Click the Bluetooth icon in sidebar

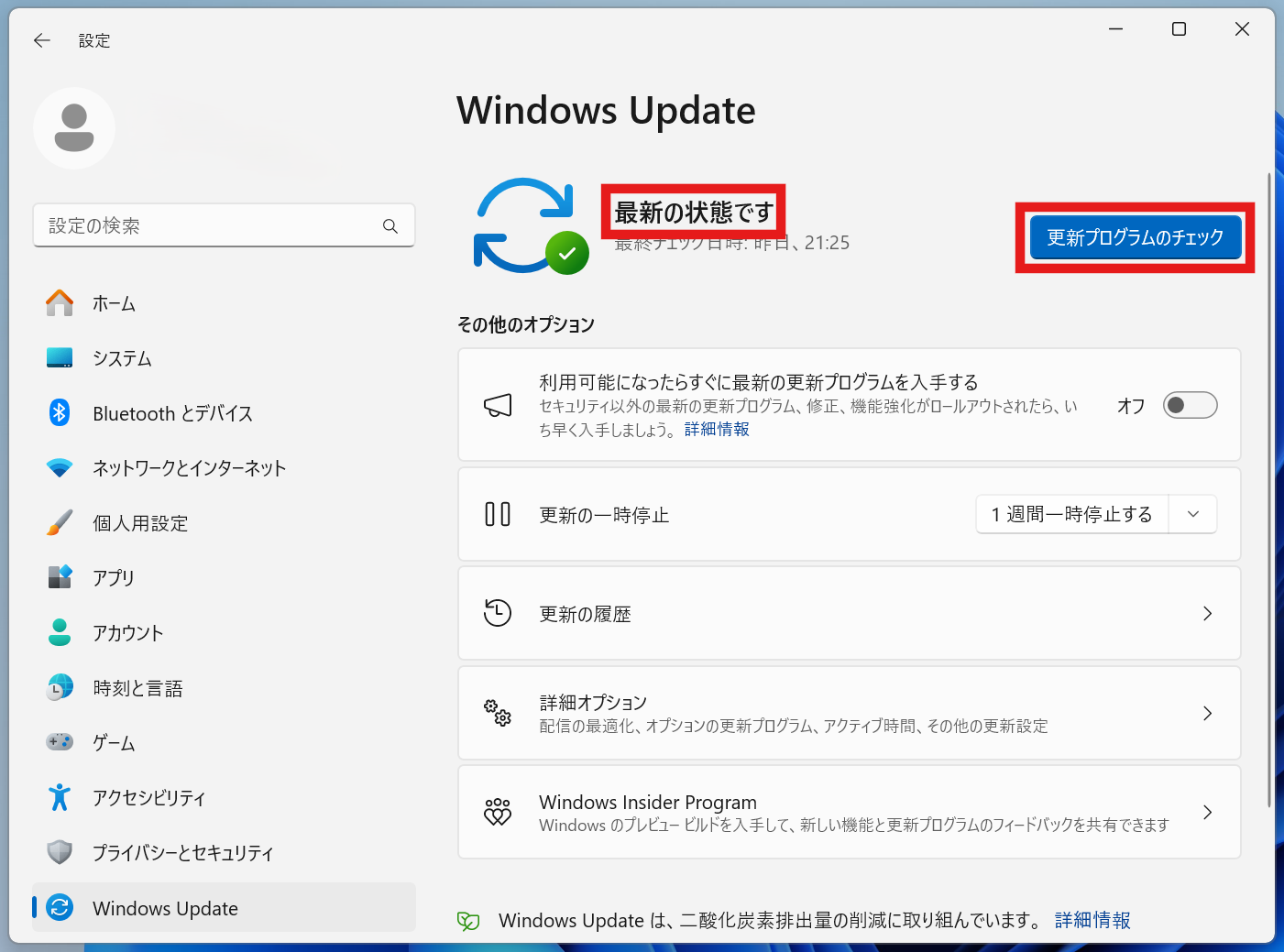pyautogui.click(x=60, y=413)
